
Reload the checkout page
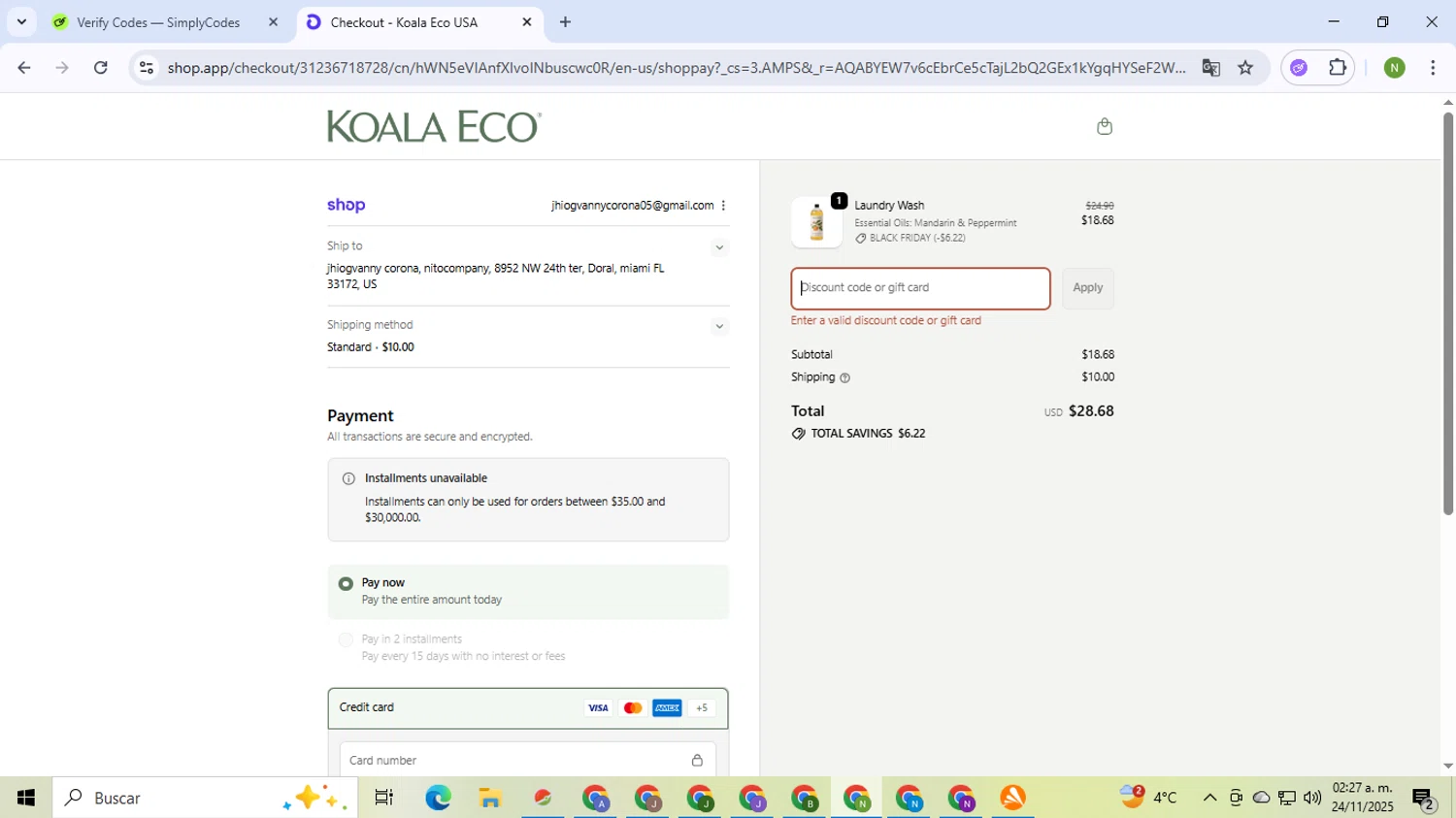click(101, 68)
